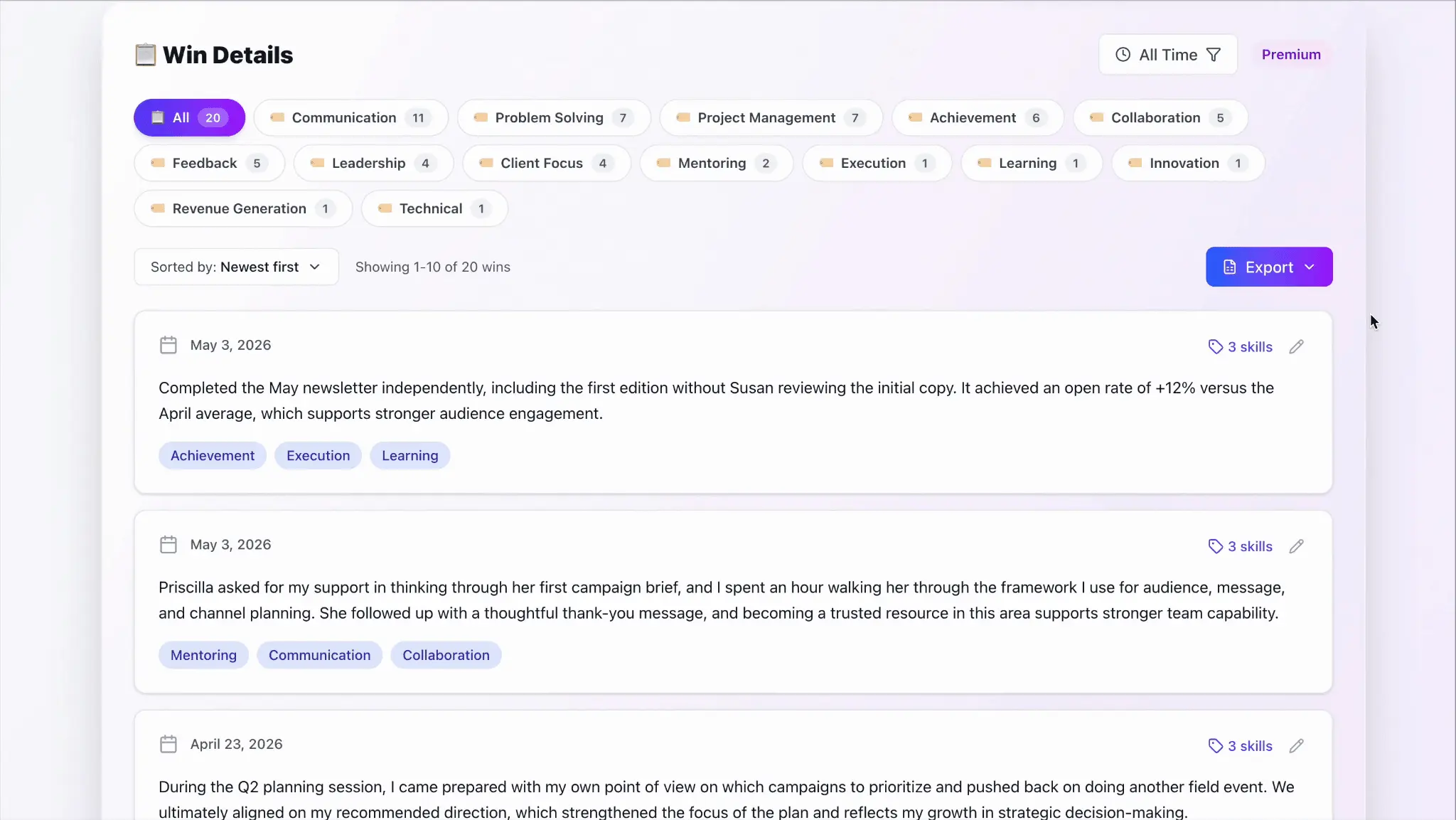Click the Achievement tag on the newsletter win
The image size is (1456, 820).
(x=213, y=455)
